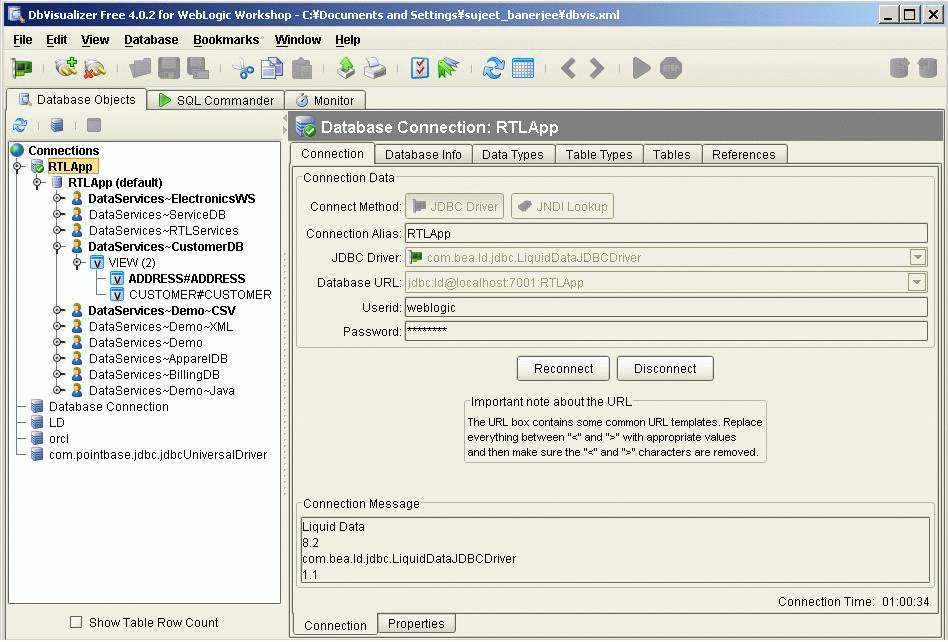Select the JDBC Driver connect method button

click(x=455, y=207)
